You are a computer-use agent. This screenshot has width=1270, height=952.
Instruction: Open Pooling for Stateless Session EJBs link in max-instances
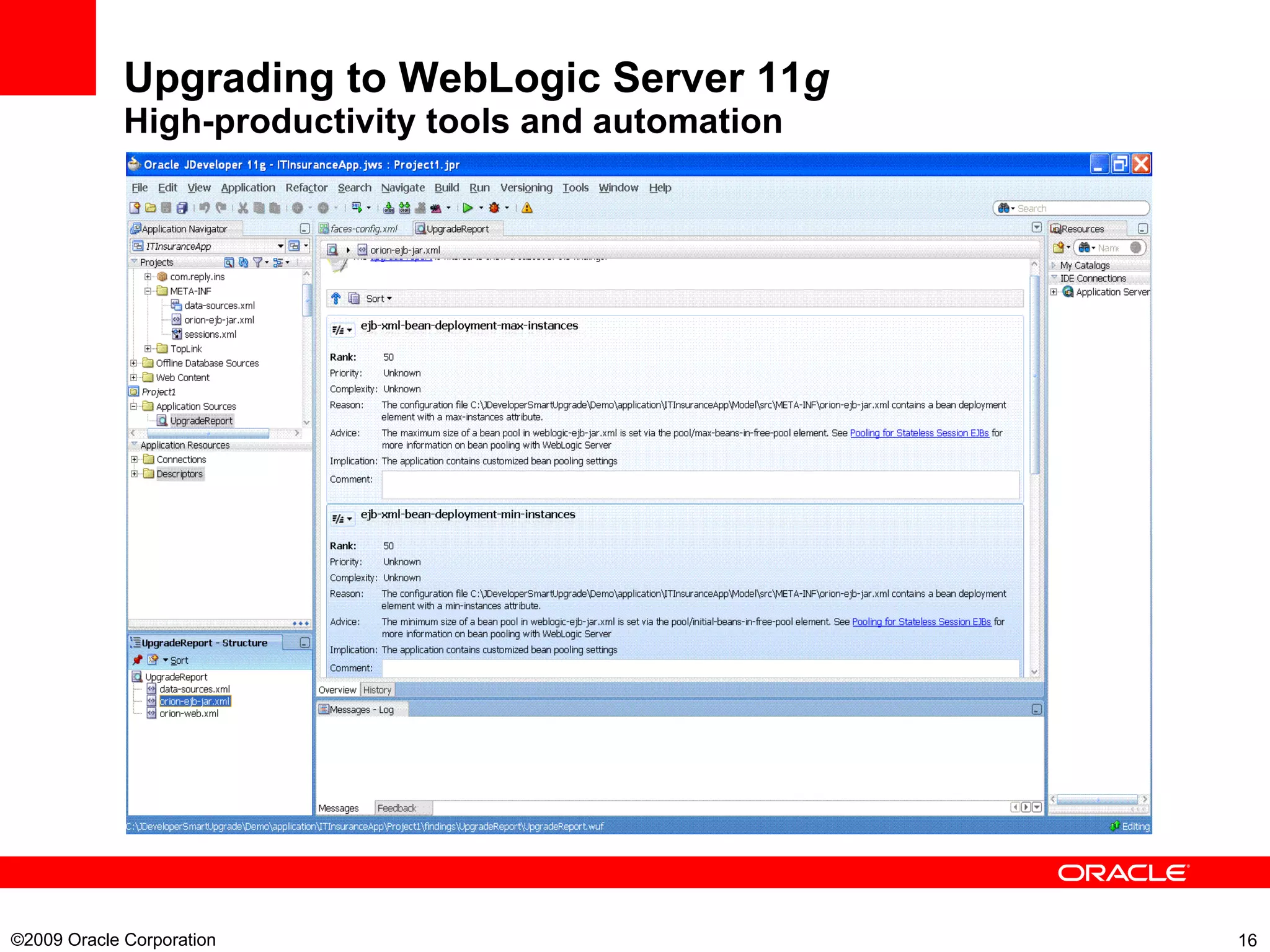click(919, 433)
